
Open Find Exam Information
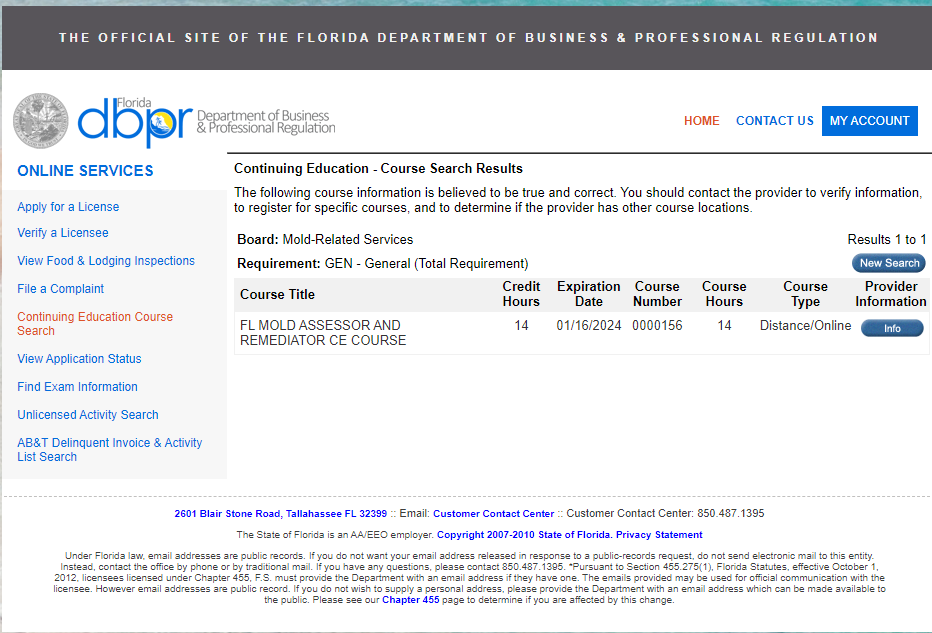(x=77, y=386)
